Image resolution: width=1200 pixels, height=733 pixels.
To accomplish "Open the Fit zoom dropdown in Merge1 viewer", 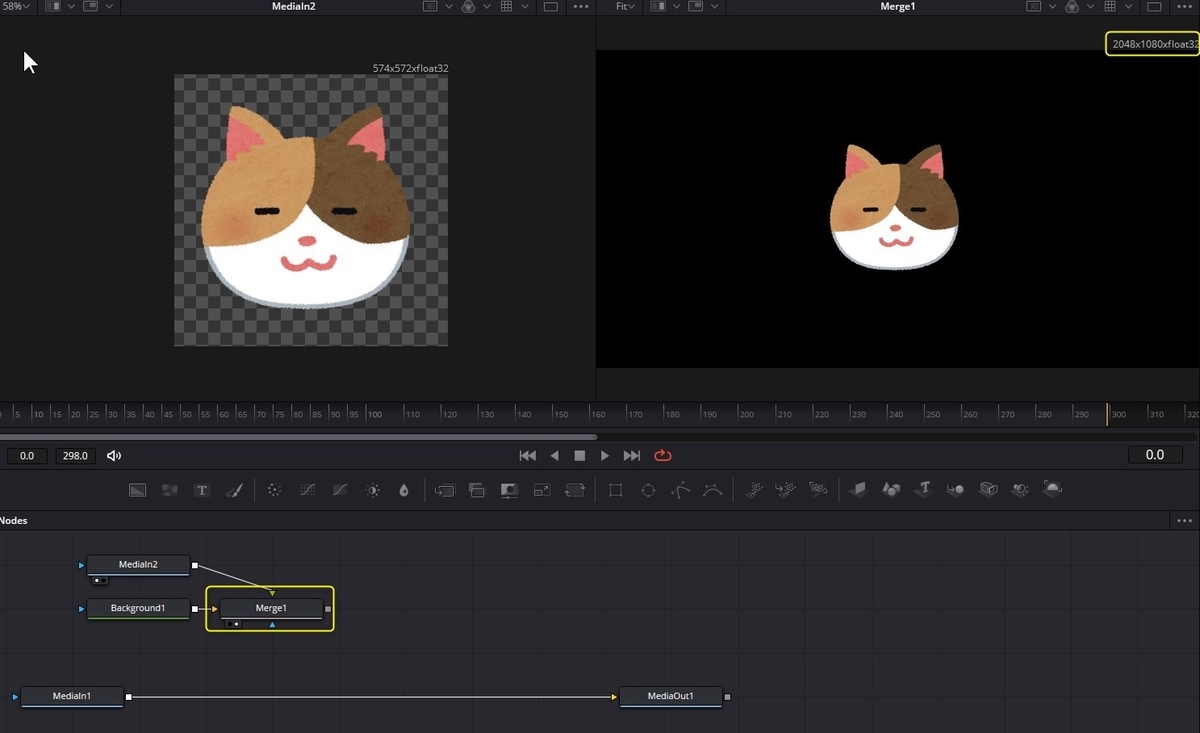I will [625, 7].
